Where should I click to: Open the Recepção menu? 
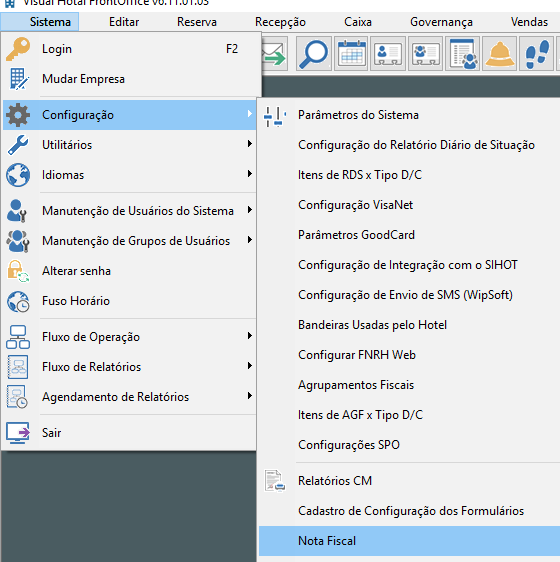tap(280, 22)
